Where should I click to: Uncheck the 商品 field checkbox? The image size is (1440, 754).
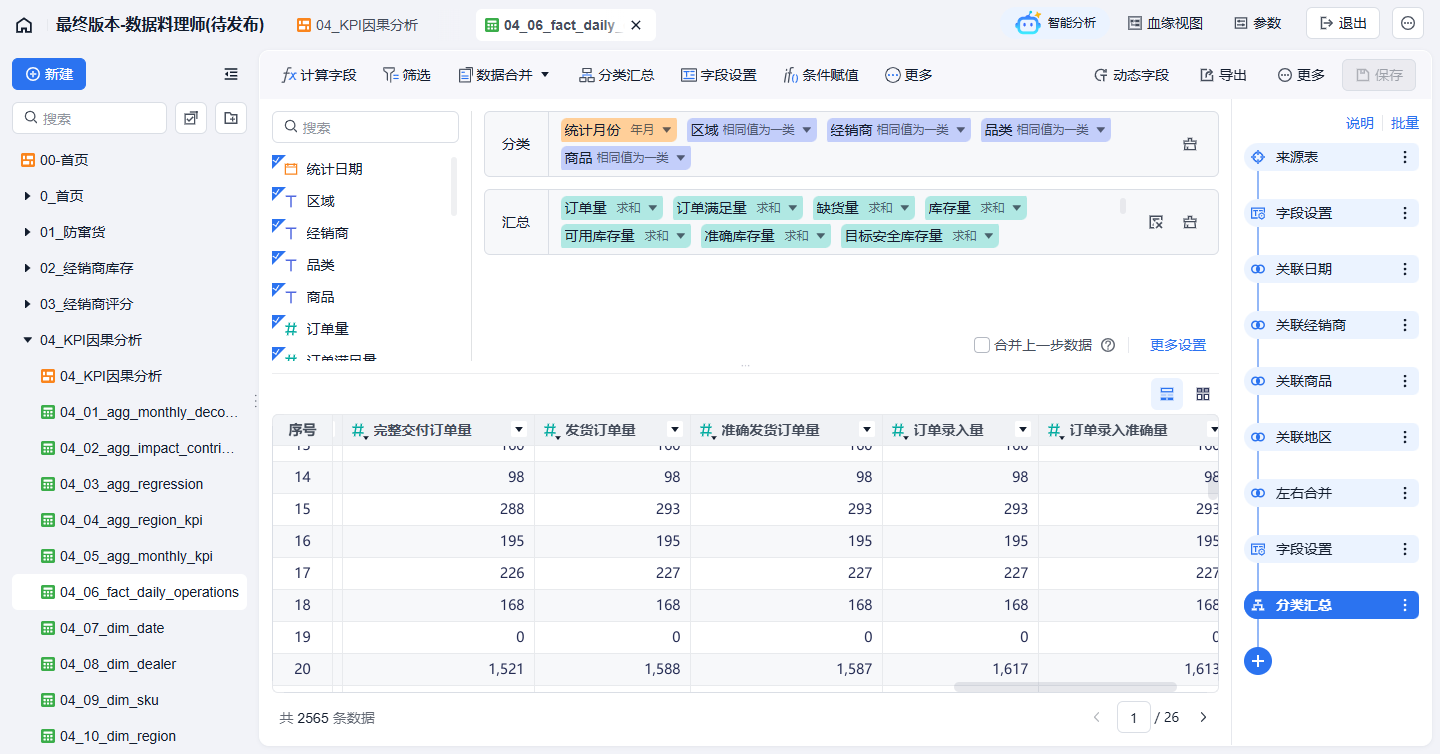pos(279,291)
